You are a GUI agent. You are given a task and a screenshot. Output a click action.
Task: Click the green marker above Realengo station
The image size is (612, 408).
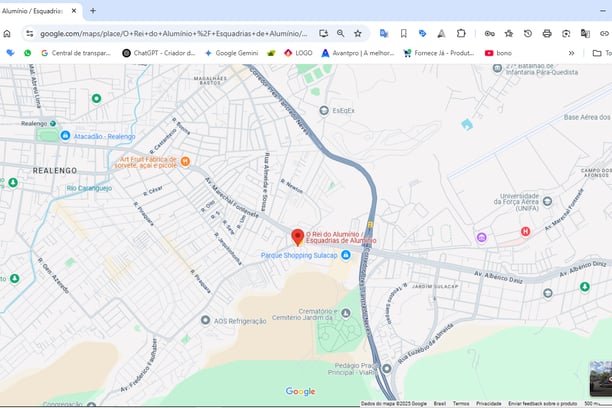tap(96, 98)
